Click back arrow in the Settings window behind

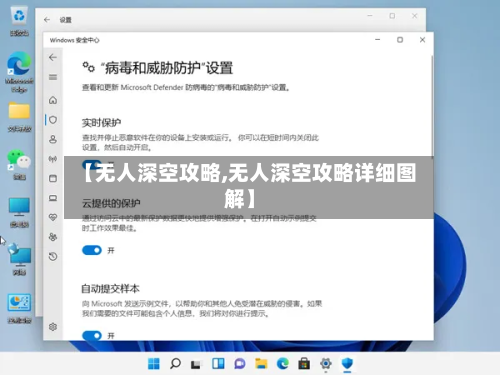[47, 20]
